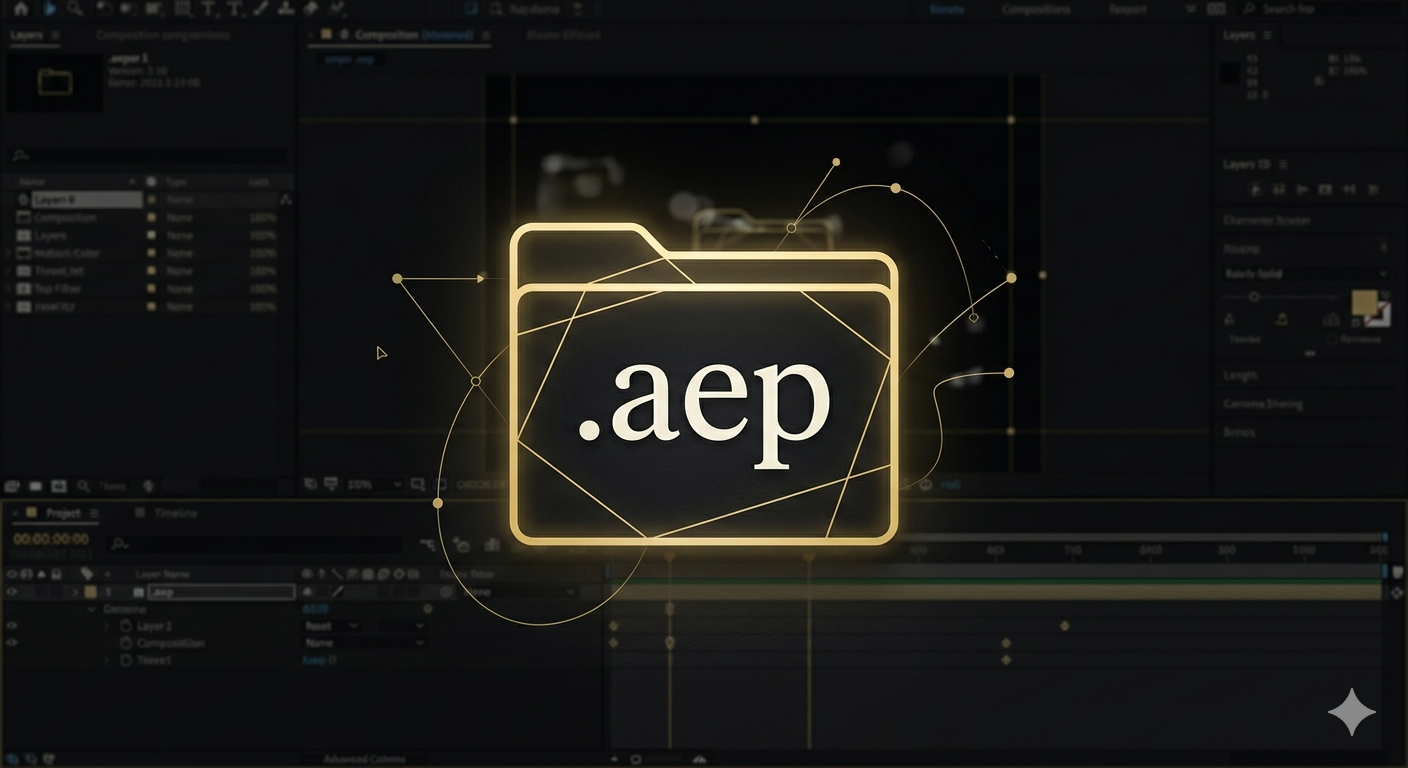The width and height of the screenshot is (1408, 768).
Task: Select the first Type (T) tool
Action: click(x=210, y=9)
